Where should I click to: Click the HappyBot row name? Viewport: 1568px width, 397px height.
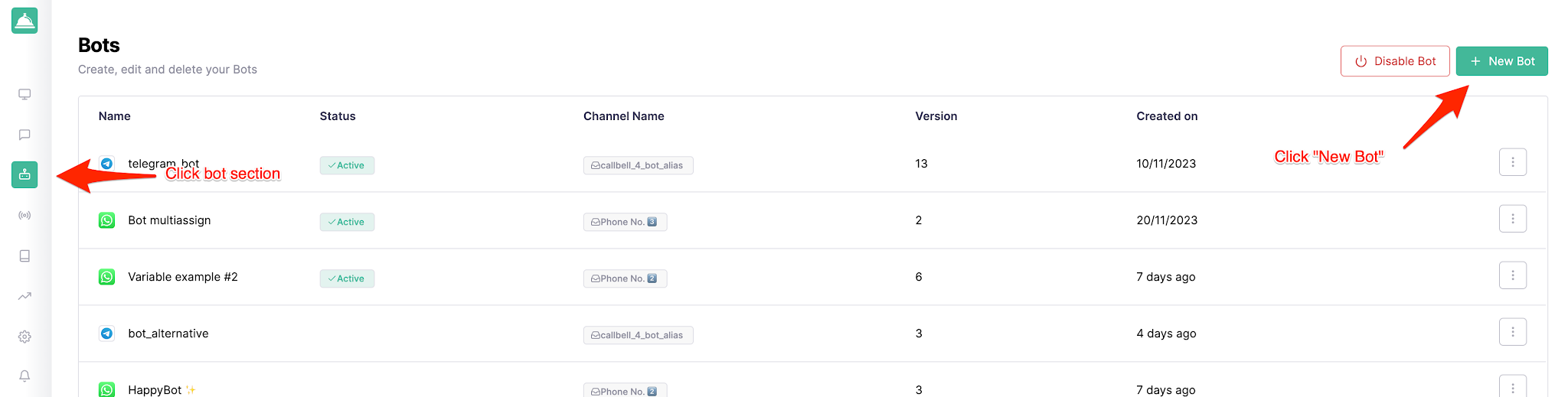(x=155, y=390)
